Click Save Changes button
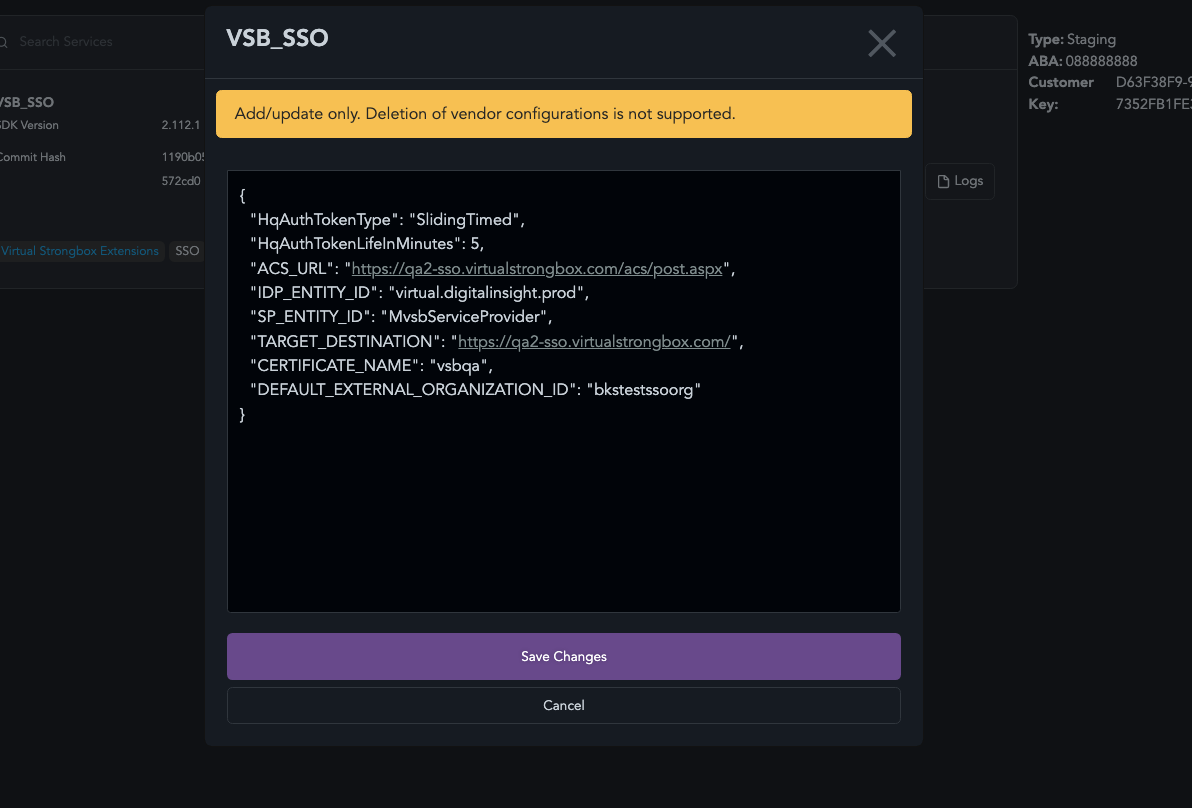 click(x=563, y=657)
